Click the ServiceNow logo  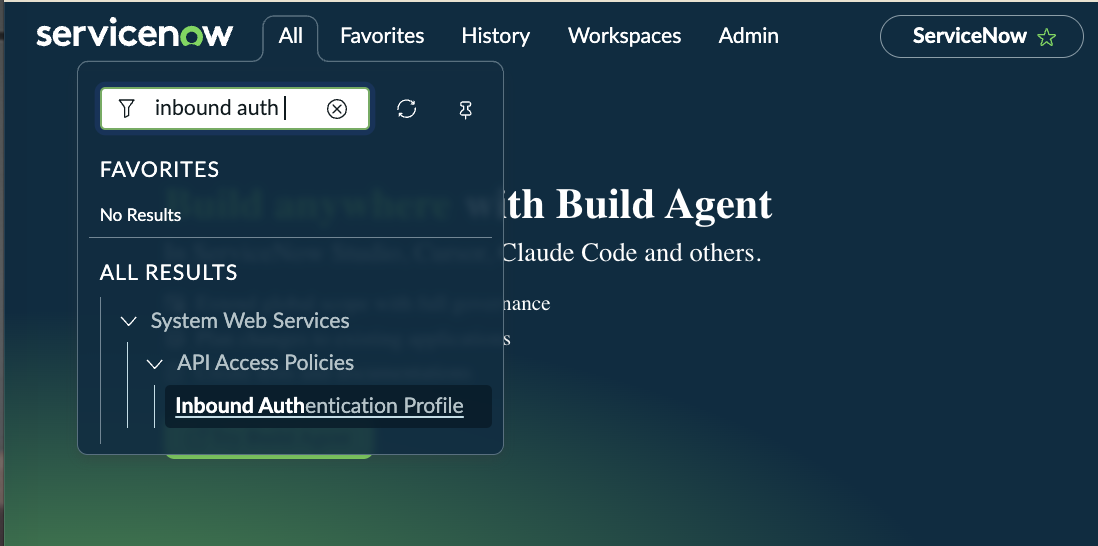[134, 35]
